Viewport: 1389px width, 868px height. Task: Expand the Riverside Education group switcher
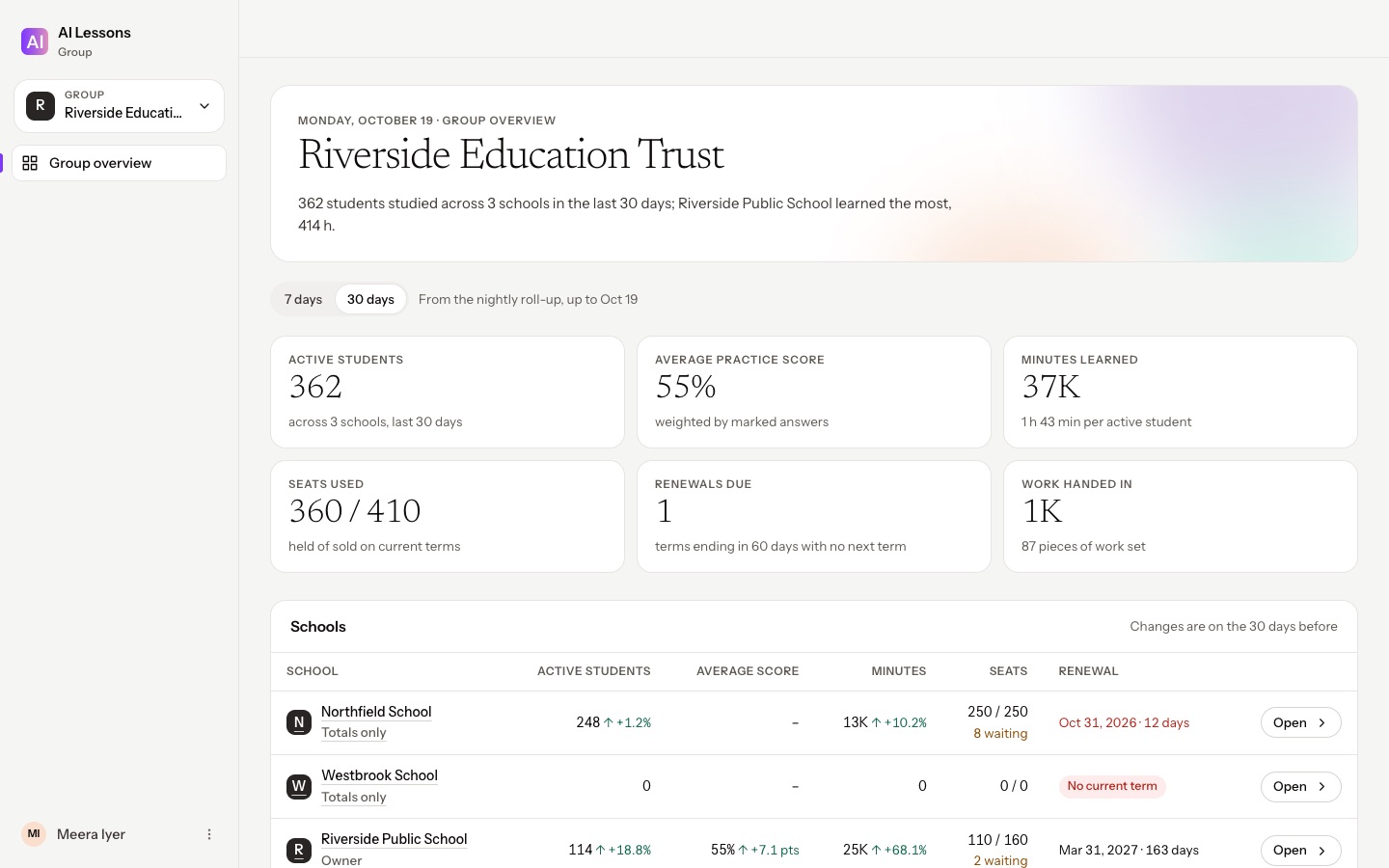[120, 106]
